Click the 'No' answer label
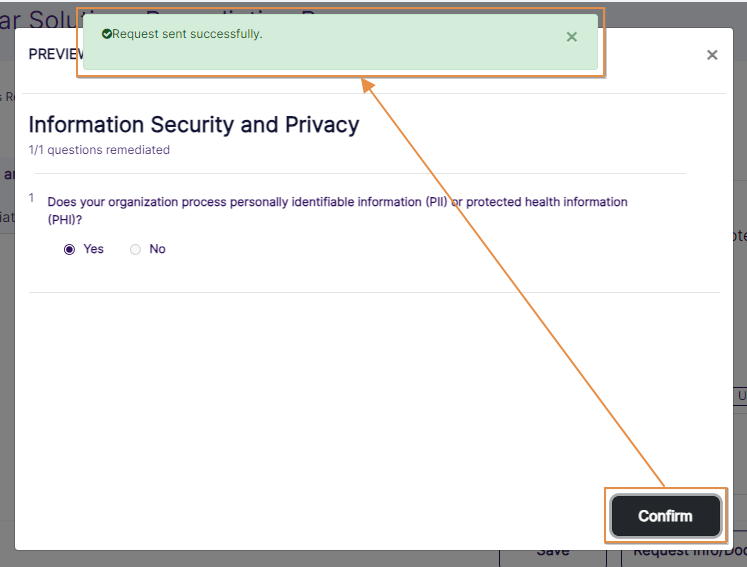The width and height of the screenshot is (747, 567). (x=157, y=249)
